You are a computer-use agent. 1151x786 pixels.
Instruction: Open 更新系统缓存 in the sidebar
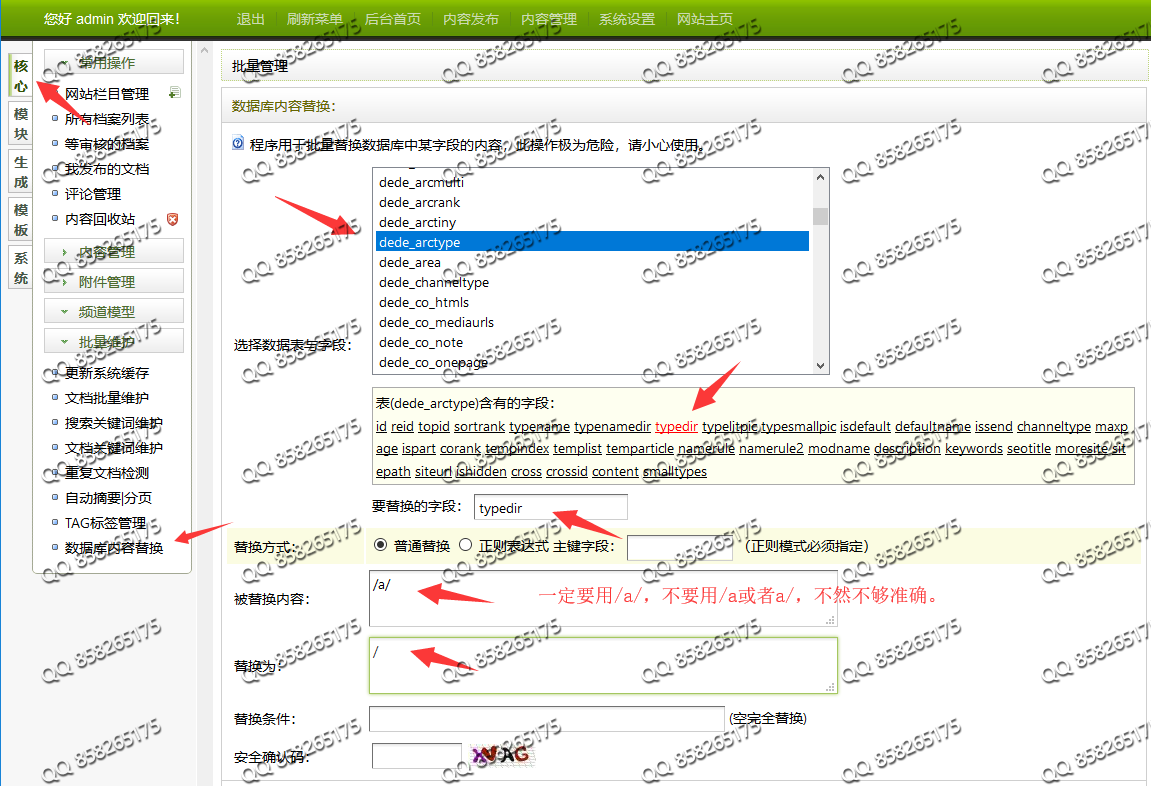point(107,373)
